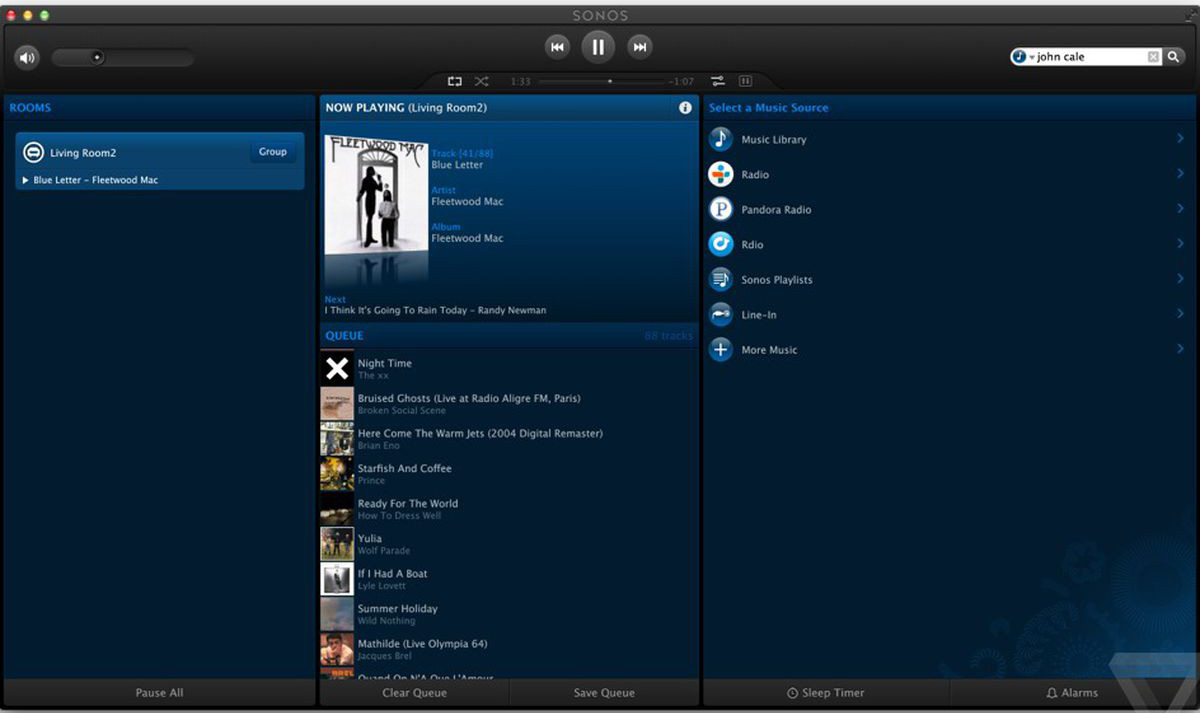Select Here Come The Warm Jets track
The image size is (1200, 713).
[508, 439]
